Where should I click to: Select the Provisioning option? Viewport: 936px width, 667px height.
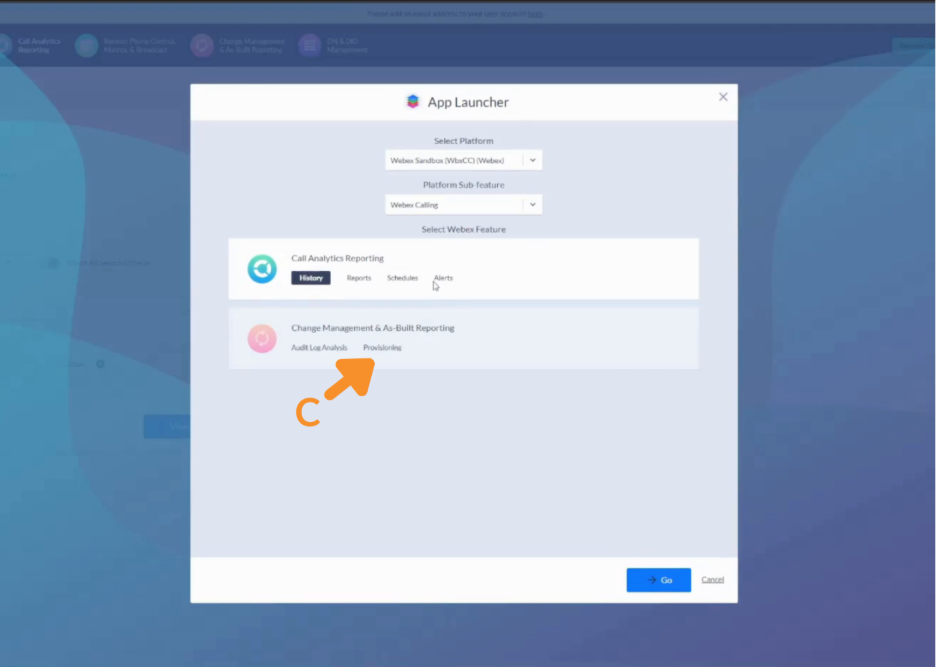382,348
